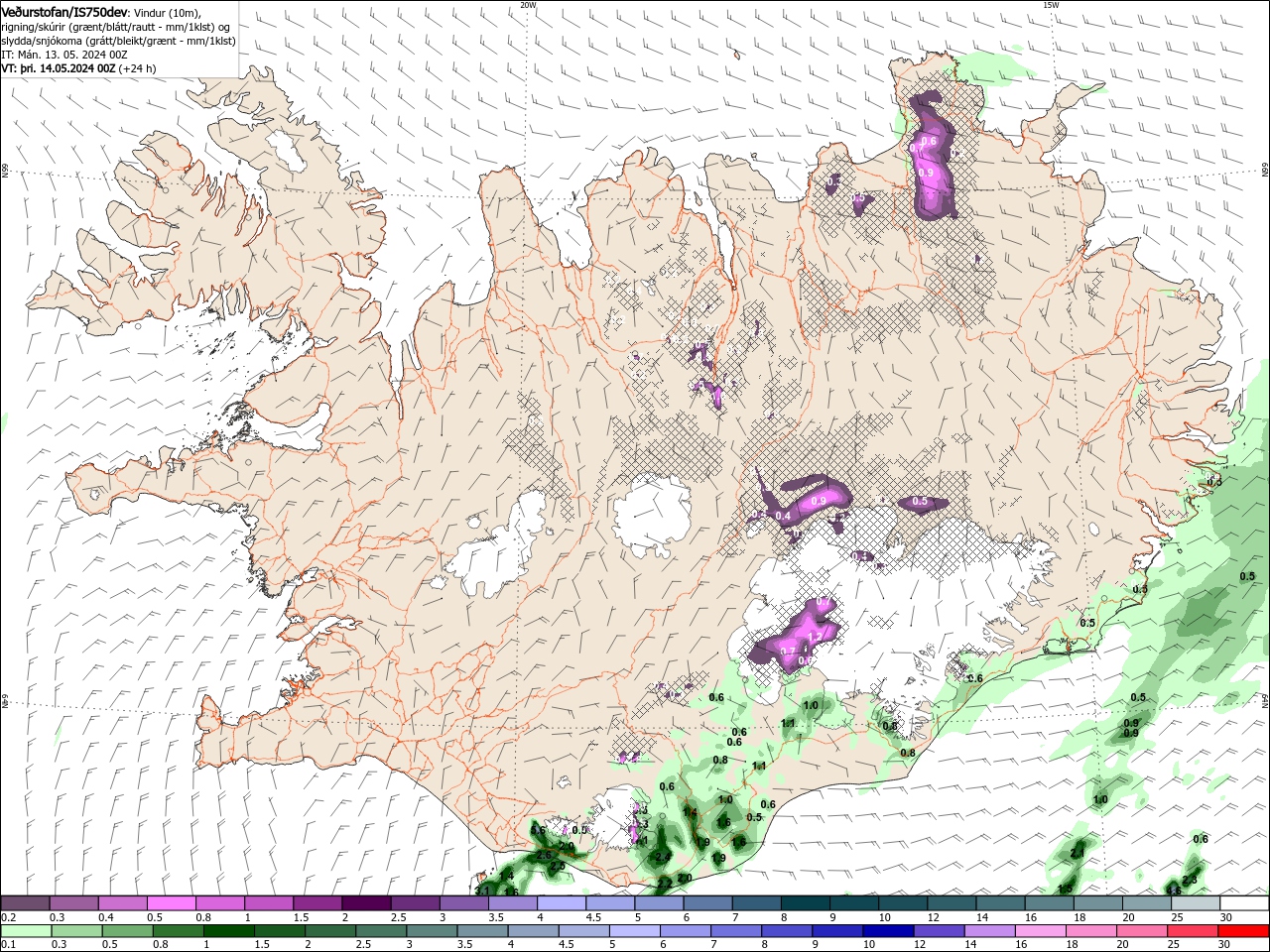Click the white 30 swatch in upper legend row
The width and height of the screenshot is (1270, 952).
pos(1244,902)
